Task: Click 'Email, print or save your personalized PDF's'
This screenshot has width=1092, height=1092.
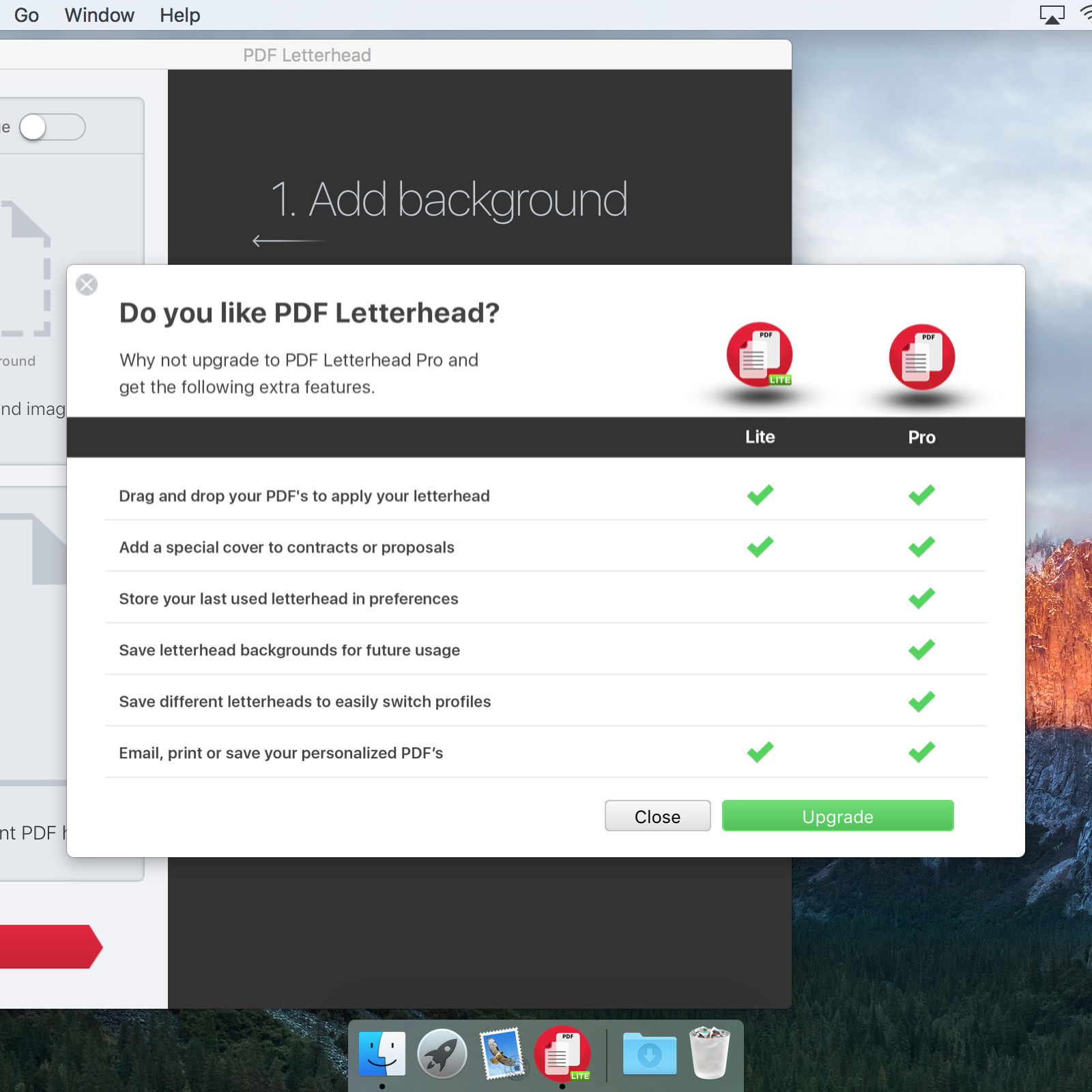Action: (281, 753)
